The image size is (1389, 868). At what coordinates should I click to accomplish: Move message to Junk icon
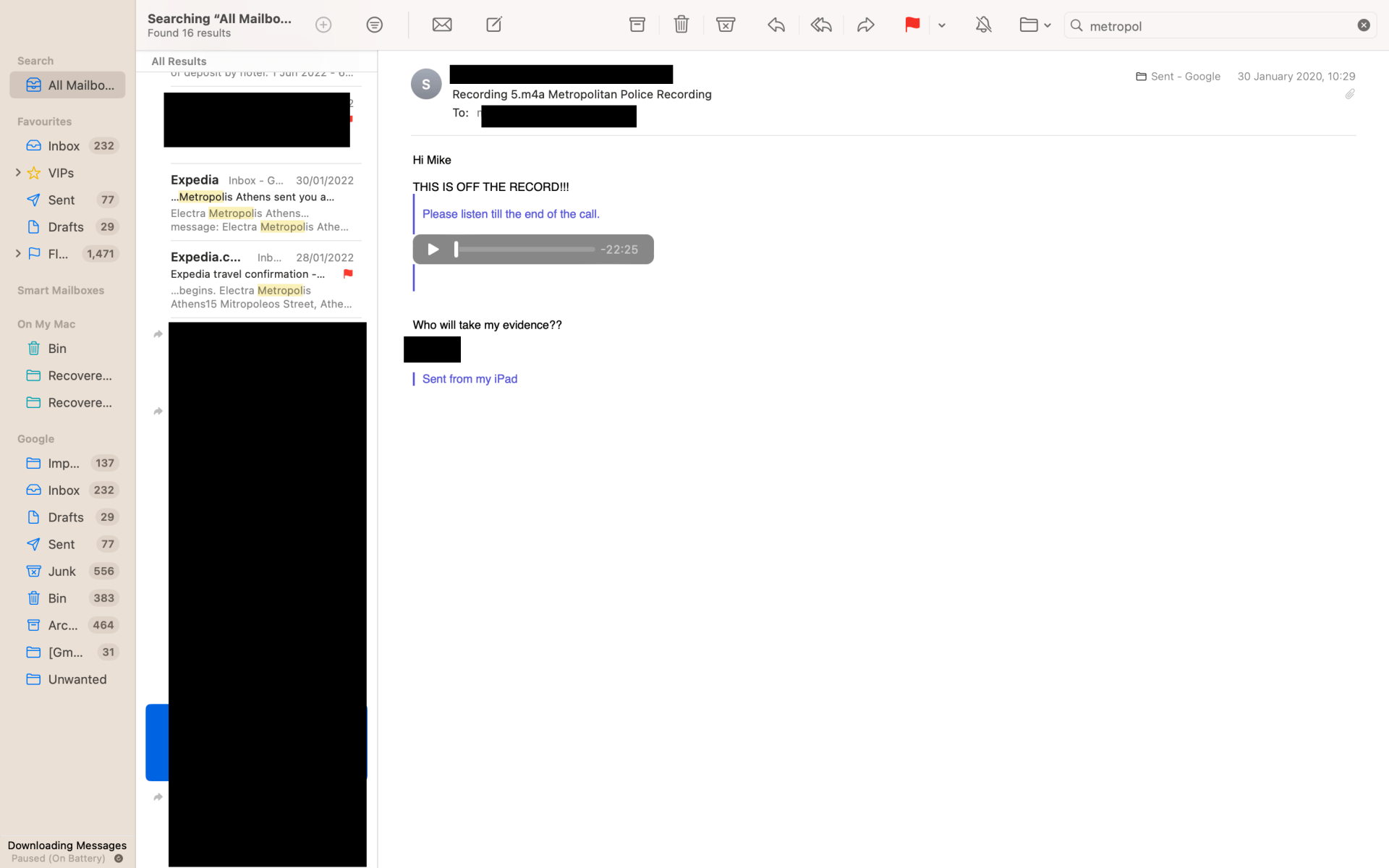(x=726, y=25)
